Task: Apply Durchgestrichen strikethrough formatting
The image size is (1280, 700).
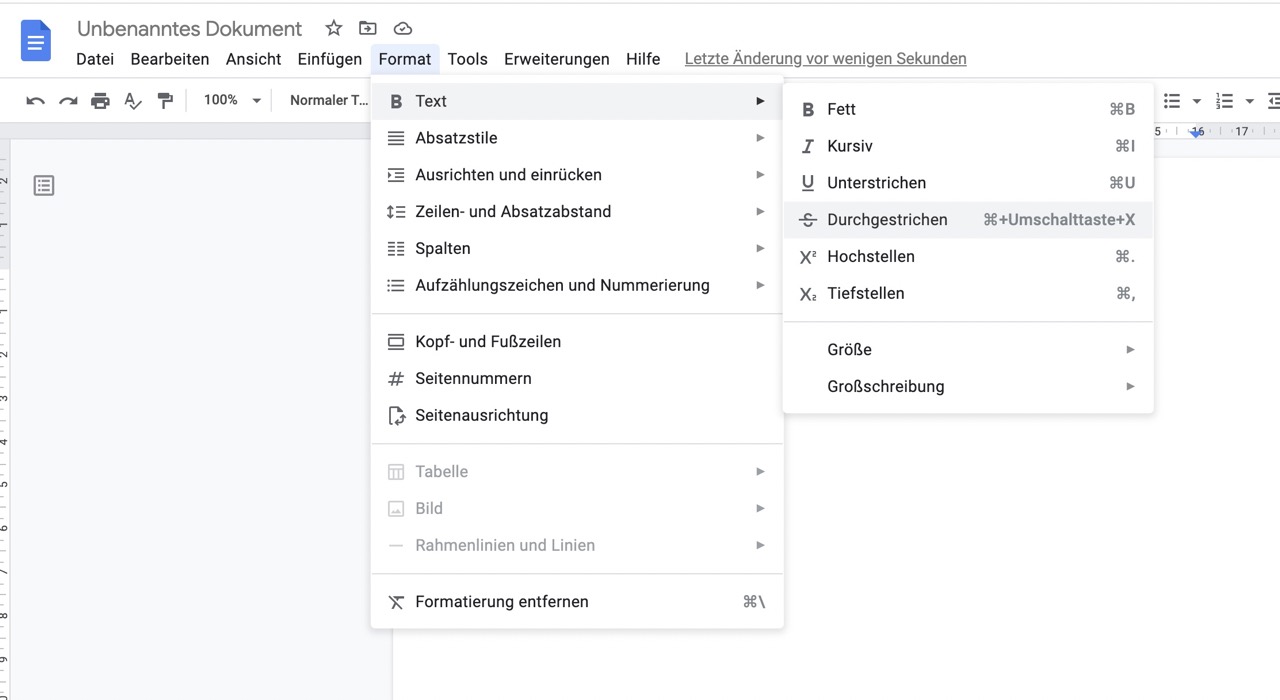Action: pyautogui.click(x=887, y=219)
